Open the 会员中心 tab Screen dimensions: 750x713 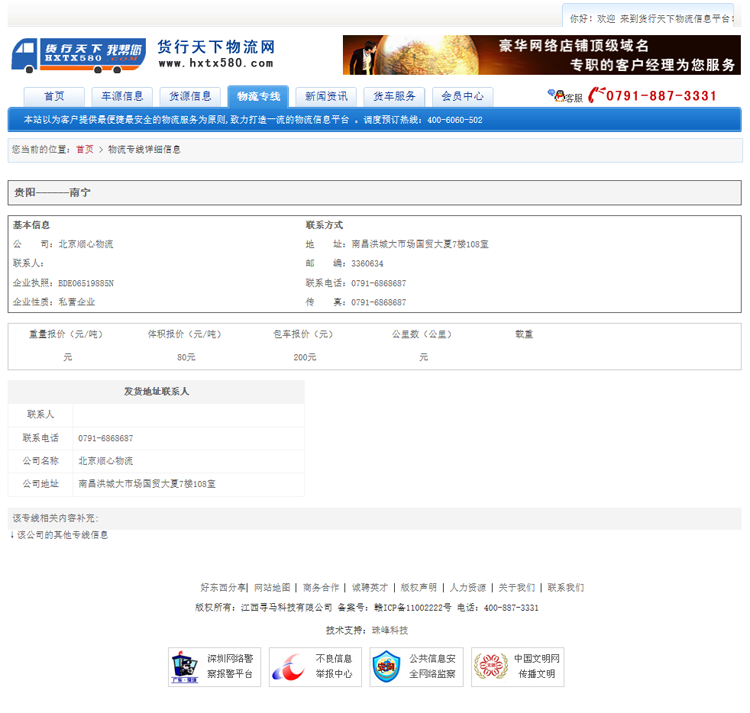click(463, 97)
